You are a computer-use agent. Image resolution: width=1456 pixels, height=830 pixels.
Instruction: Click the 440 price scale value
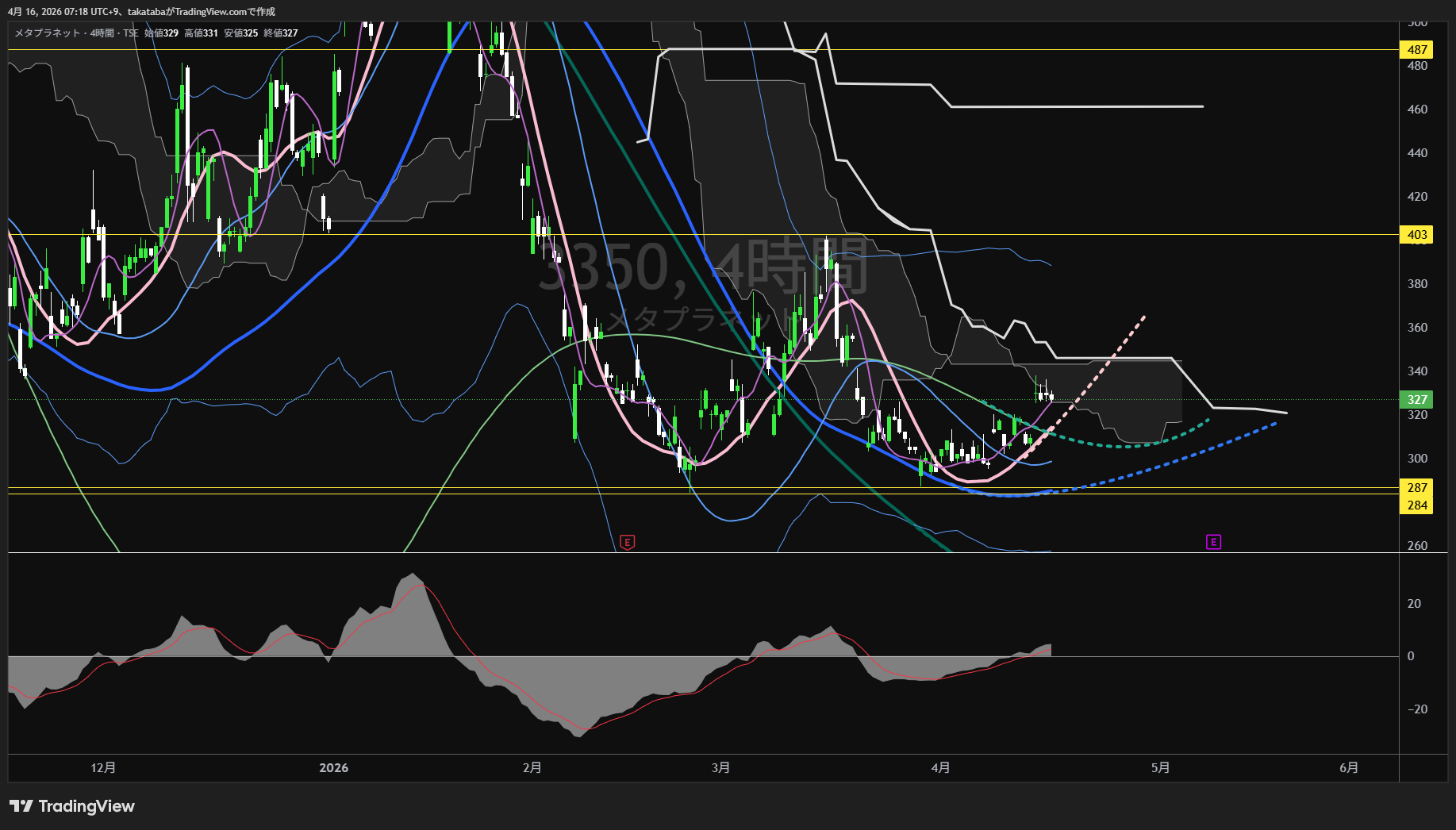click(x=1416, y=153)
